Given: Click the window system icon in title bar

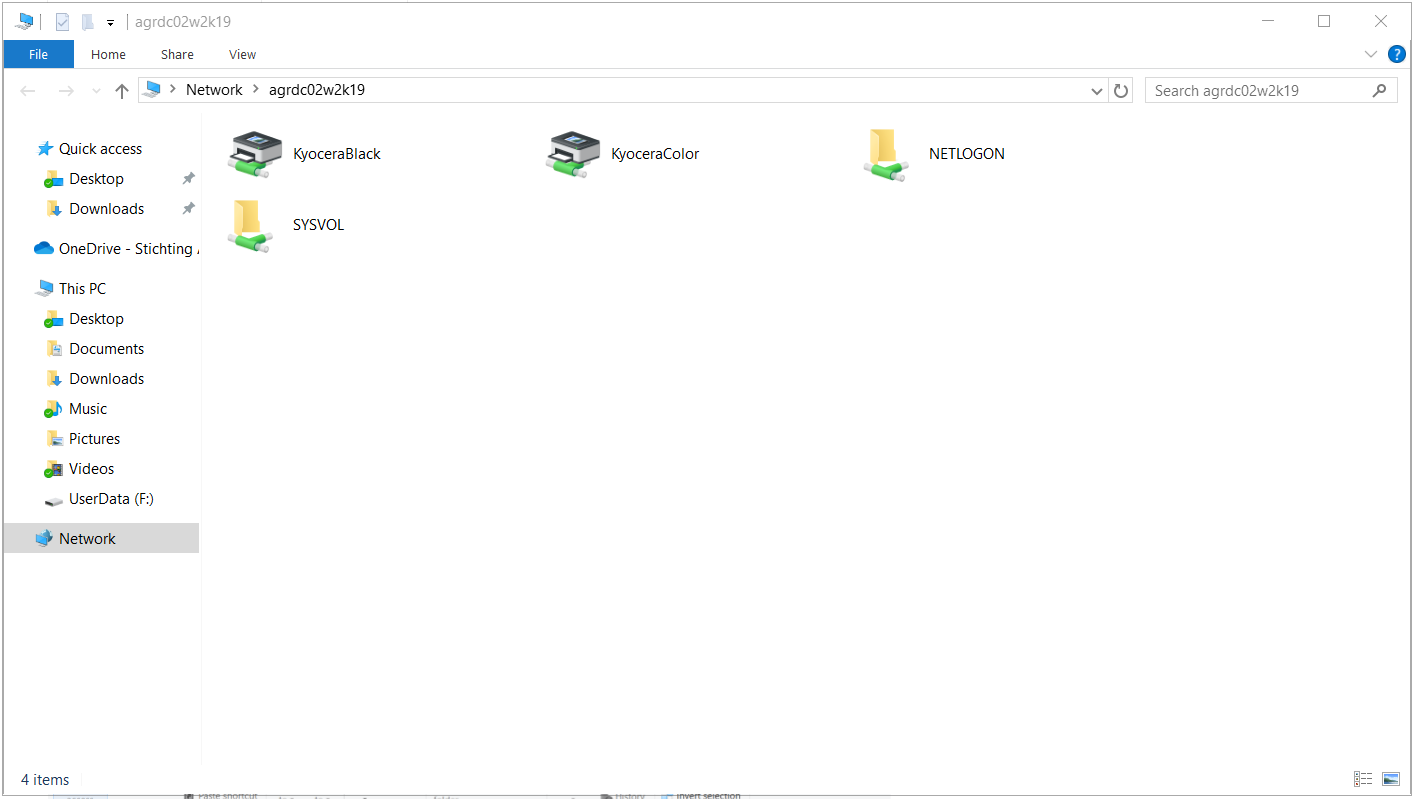Looking at the screenshot, I should coord(24,21).
